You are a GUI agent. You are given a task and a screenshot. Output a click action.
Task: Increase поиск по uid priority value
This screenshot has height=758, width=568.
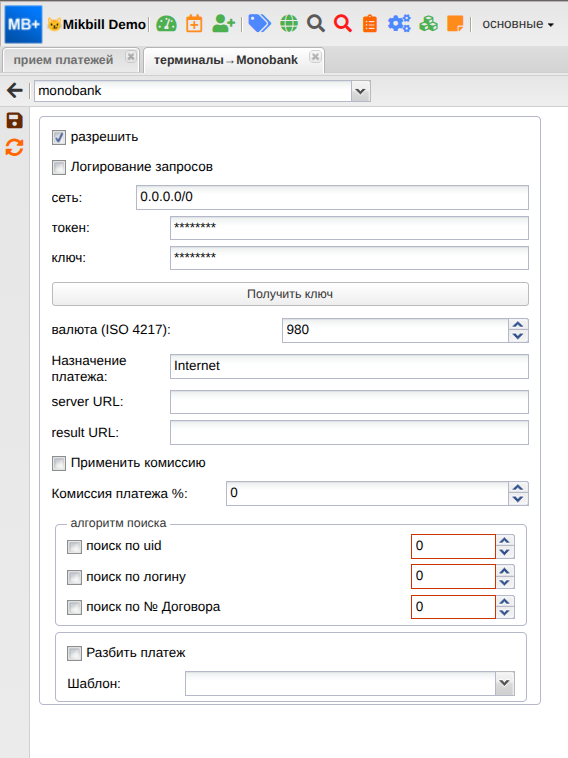tap(505, 540)
